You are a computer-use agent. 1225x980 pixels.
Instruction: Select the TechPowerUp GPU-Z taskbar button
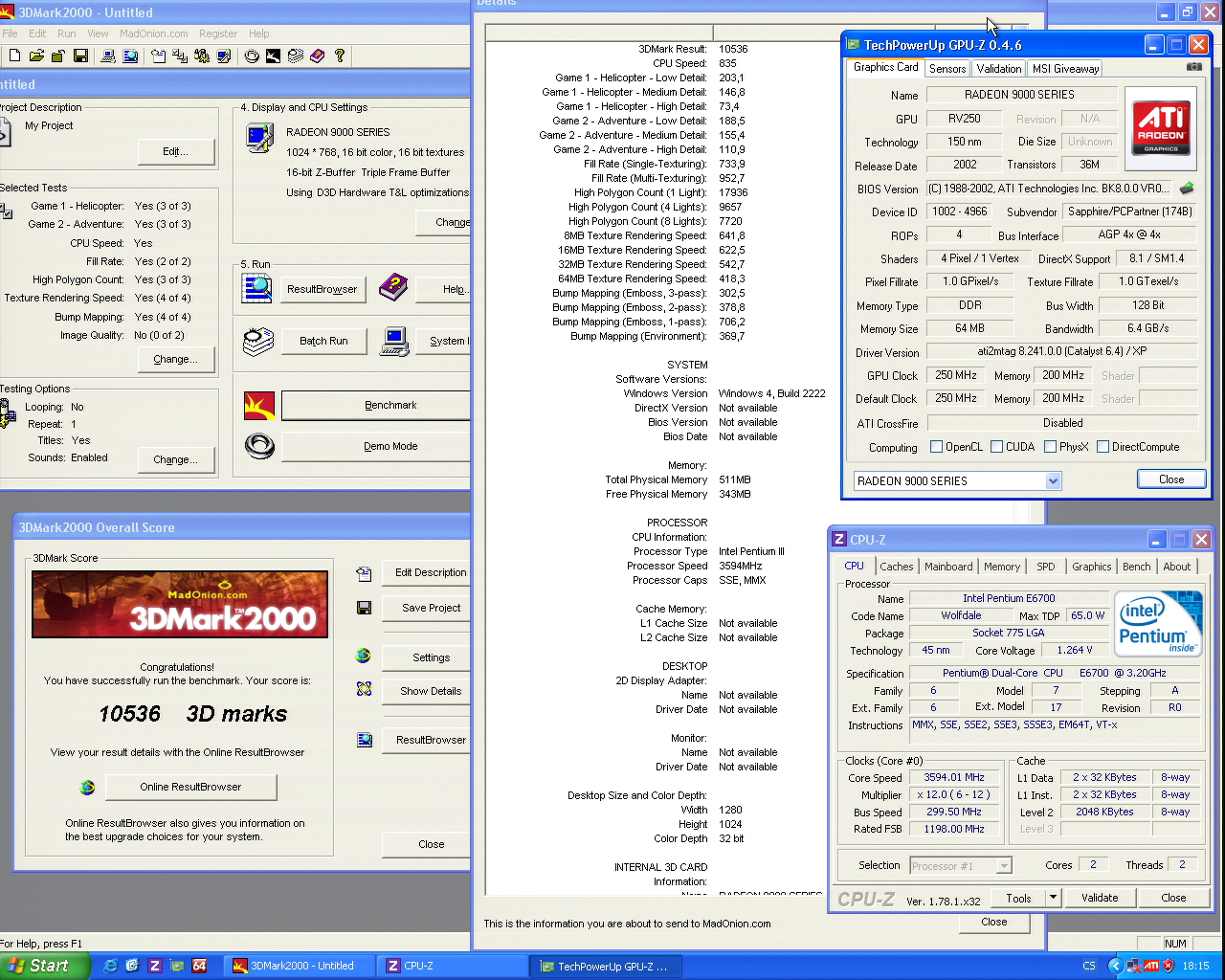coord(606,966)
